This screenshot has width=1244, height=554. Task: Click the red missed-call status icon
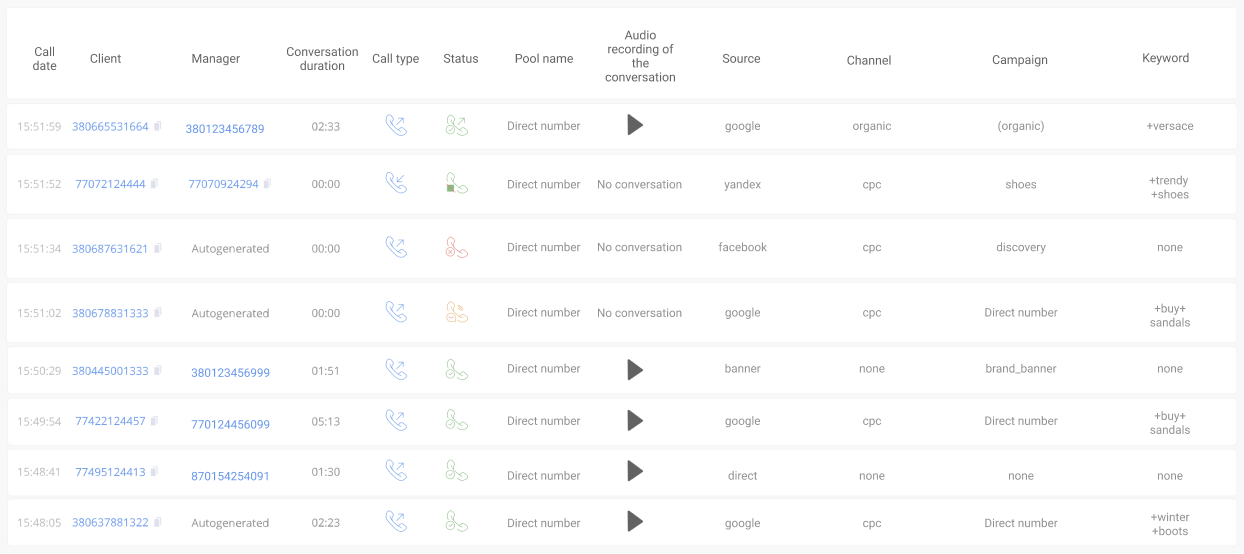click(x=456, y=248)
